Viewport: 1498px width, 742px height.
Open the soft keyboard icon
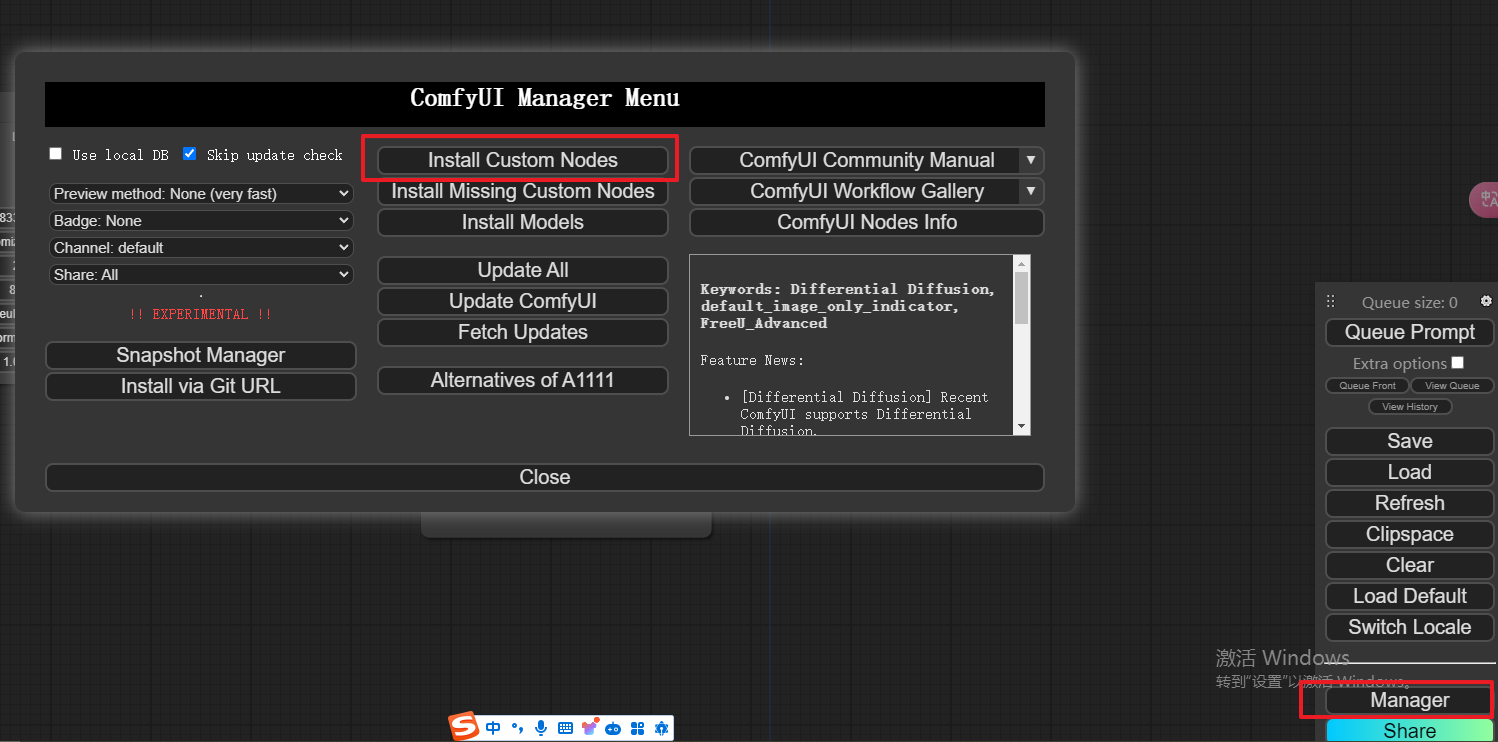coord(565,728)
